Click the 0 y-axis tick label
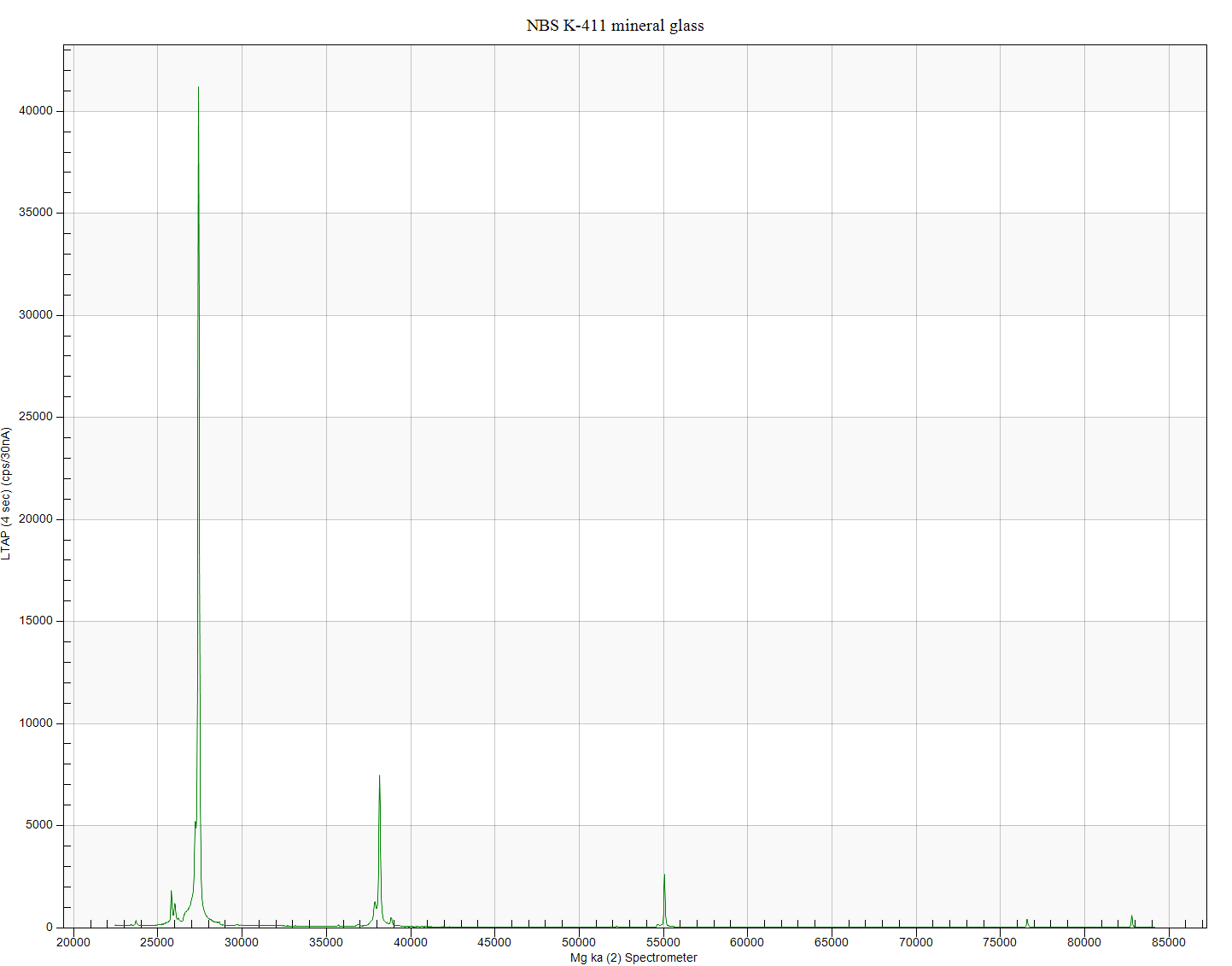The height and width of the screenshot is (966, 1232). point(50,928)
